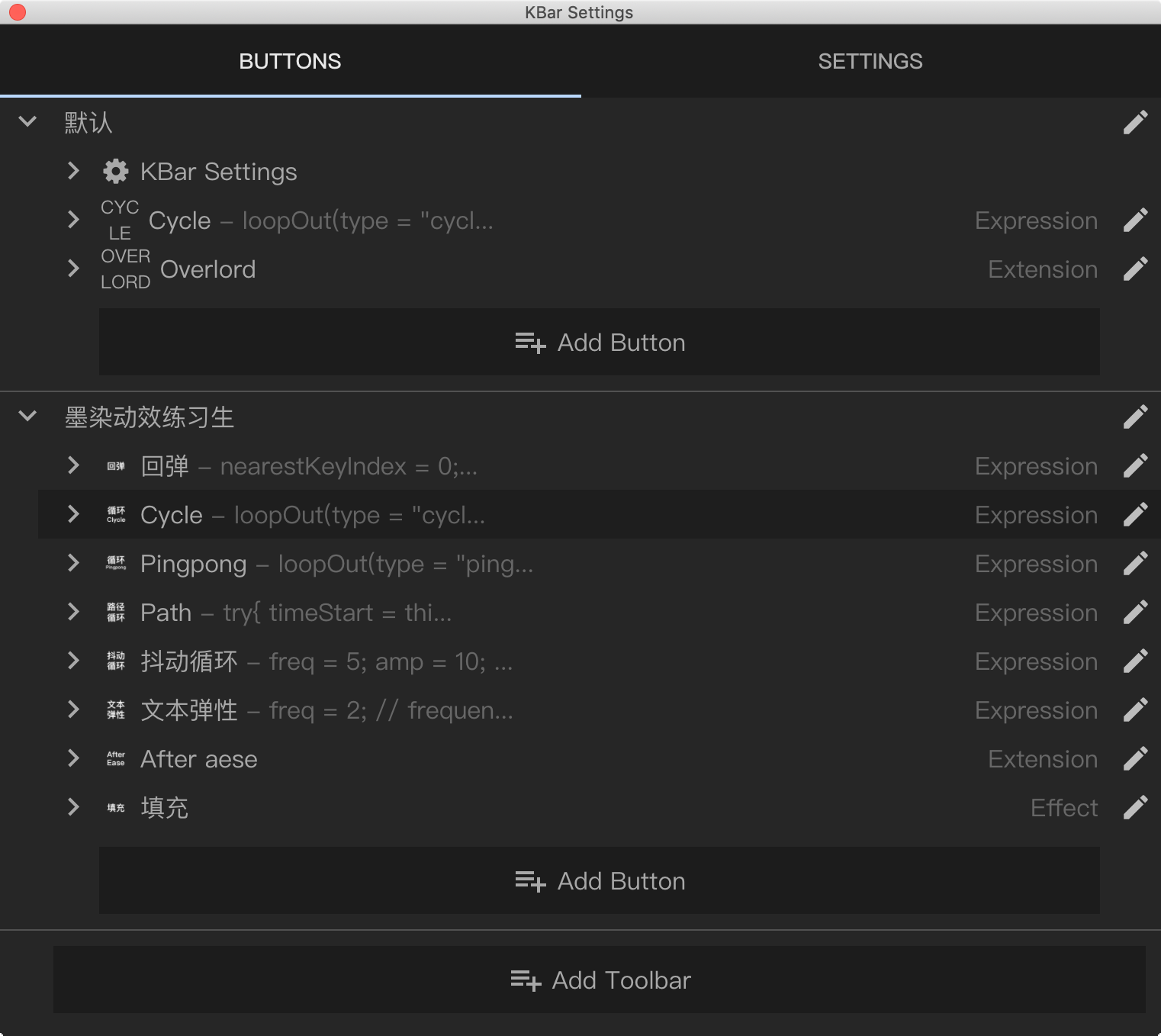This screenshot has width=1161, height=1036.
Task: Edit the 回弹 expression button
Action: (1135, 465)
